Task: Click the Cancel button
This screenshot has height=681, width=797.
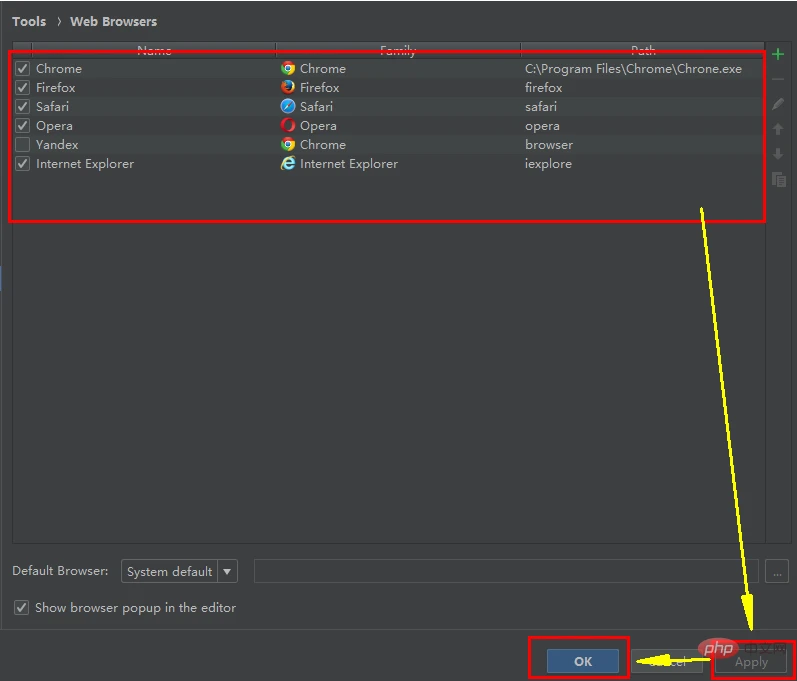Action: coord(667,661)
